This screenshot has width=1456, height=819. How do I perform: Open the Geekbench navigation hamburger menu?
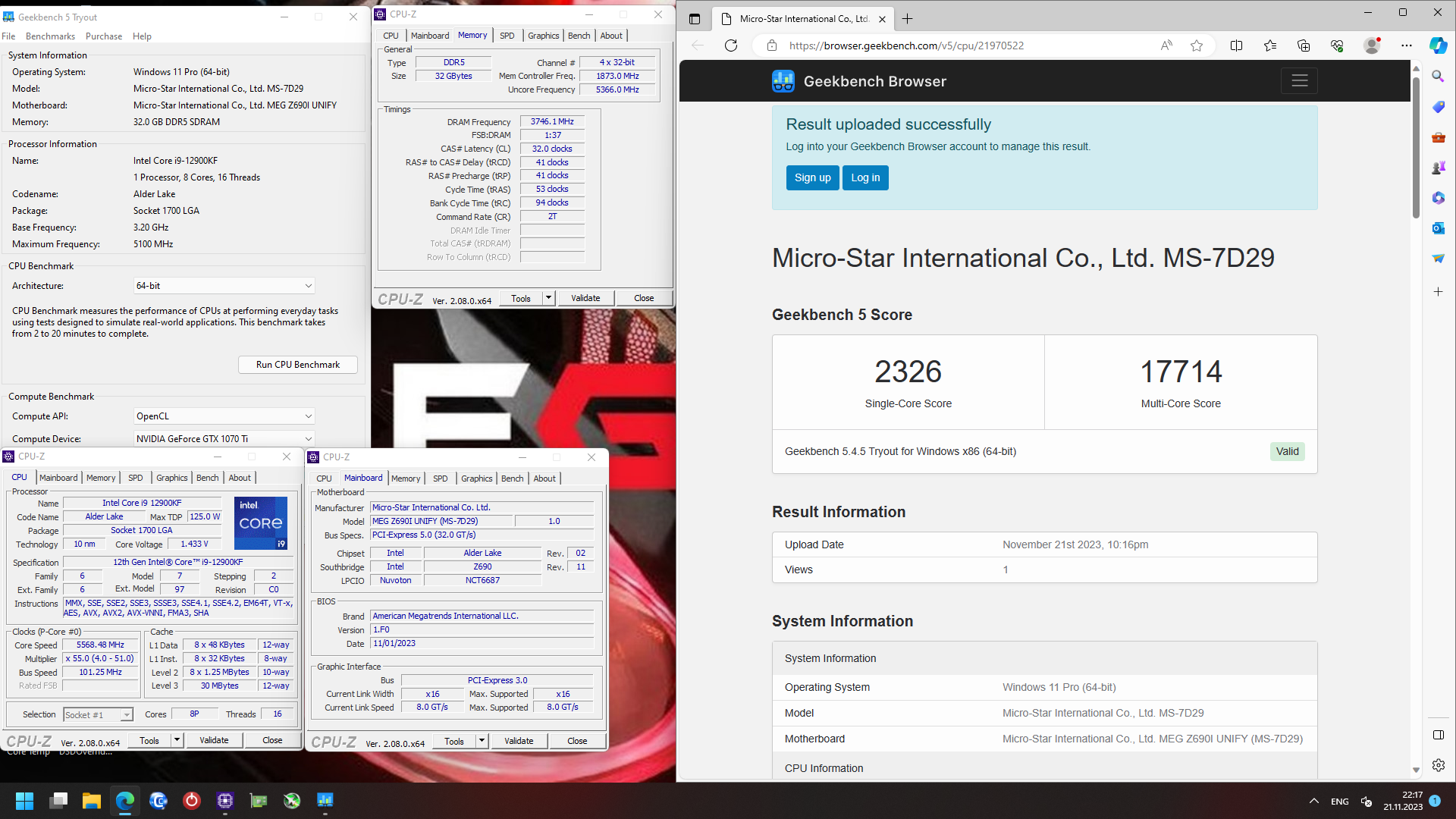click(1300, 80)
